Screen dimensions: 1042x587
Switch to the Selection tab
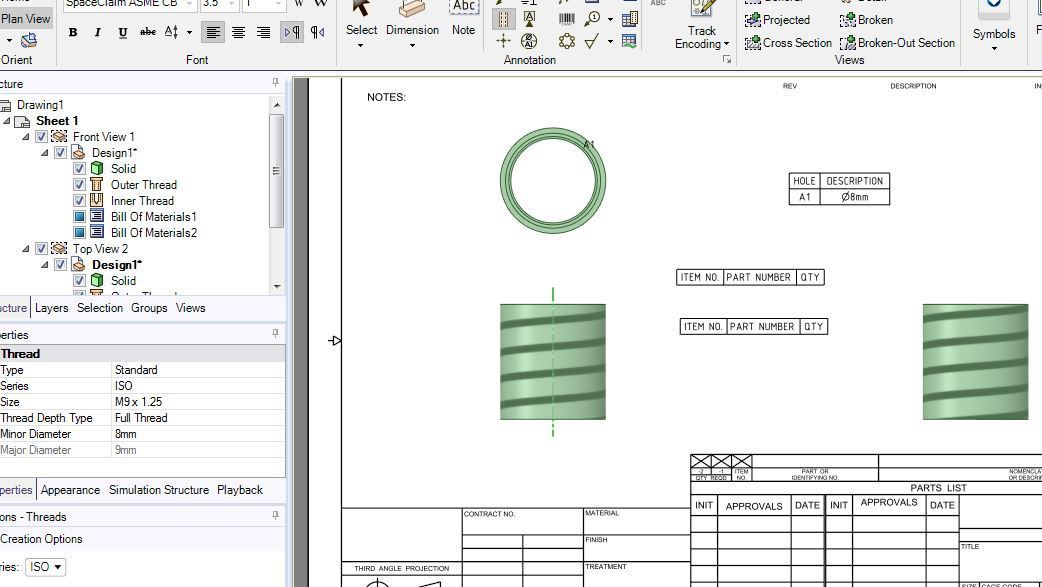point(100,308)
